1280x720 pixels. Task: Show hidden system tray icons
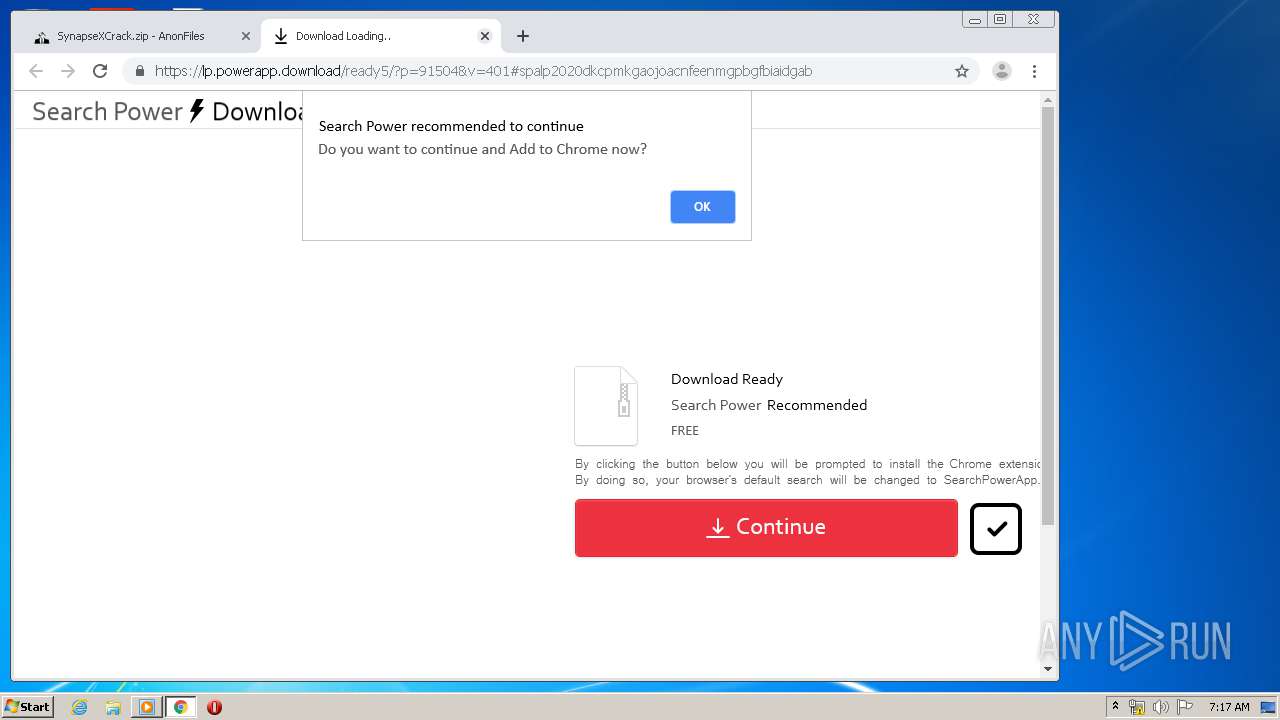(1115, 707)
